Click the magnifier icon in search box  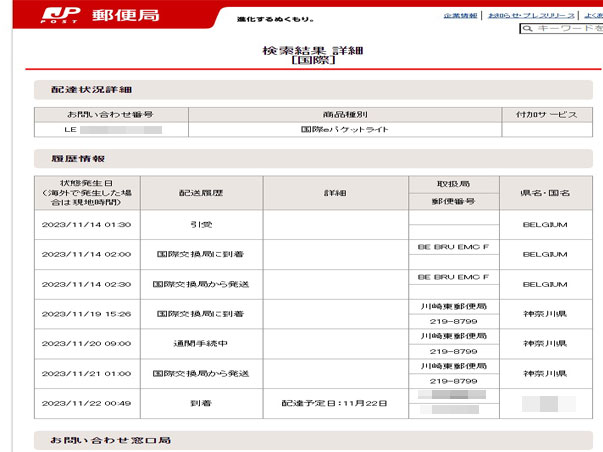point(527,29)
